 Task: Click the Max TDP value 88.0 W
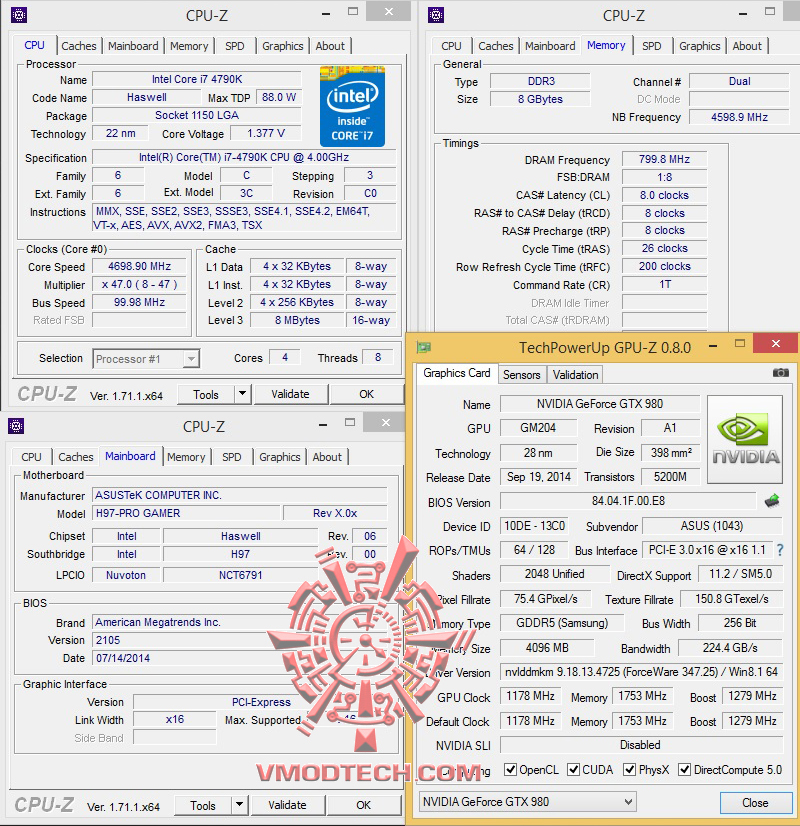point(279,97)
